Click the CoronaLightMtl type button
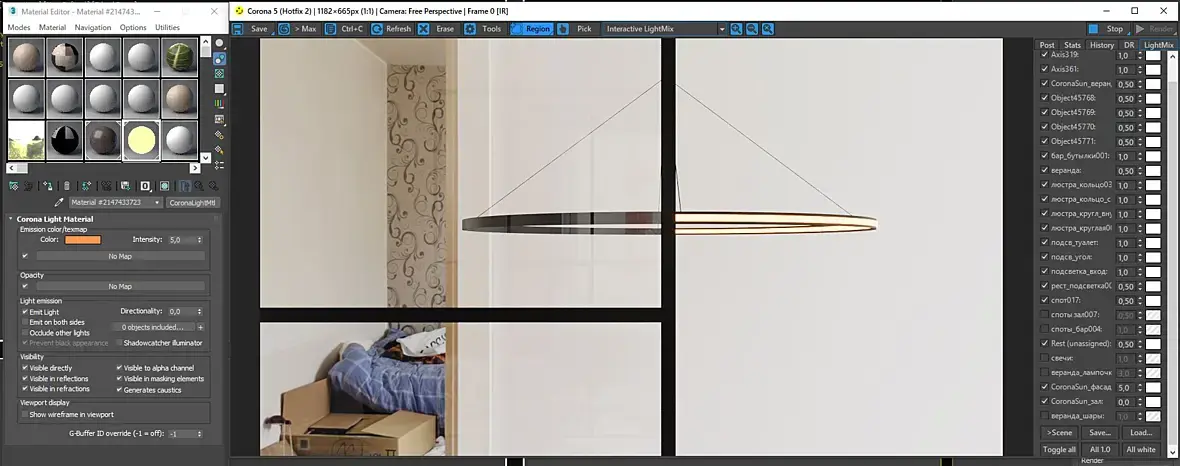The height and width of the screenshot is (466, 1180). pyautogui.click(x=193, y=203)
